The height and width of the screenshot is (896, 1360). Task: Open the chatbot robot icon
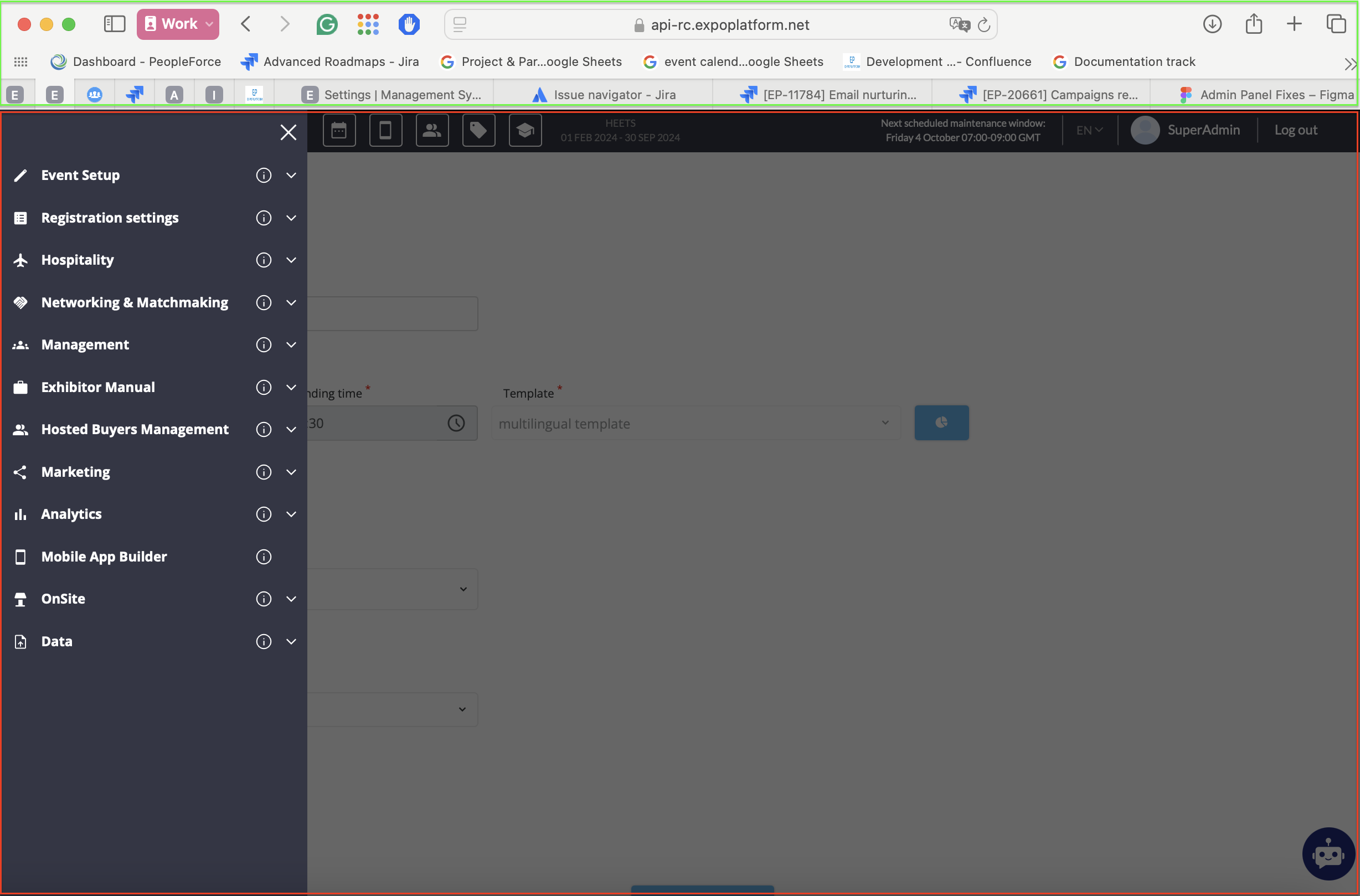(1327, 854)
